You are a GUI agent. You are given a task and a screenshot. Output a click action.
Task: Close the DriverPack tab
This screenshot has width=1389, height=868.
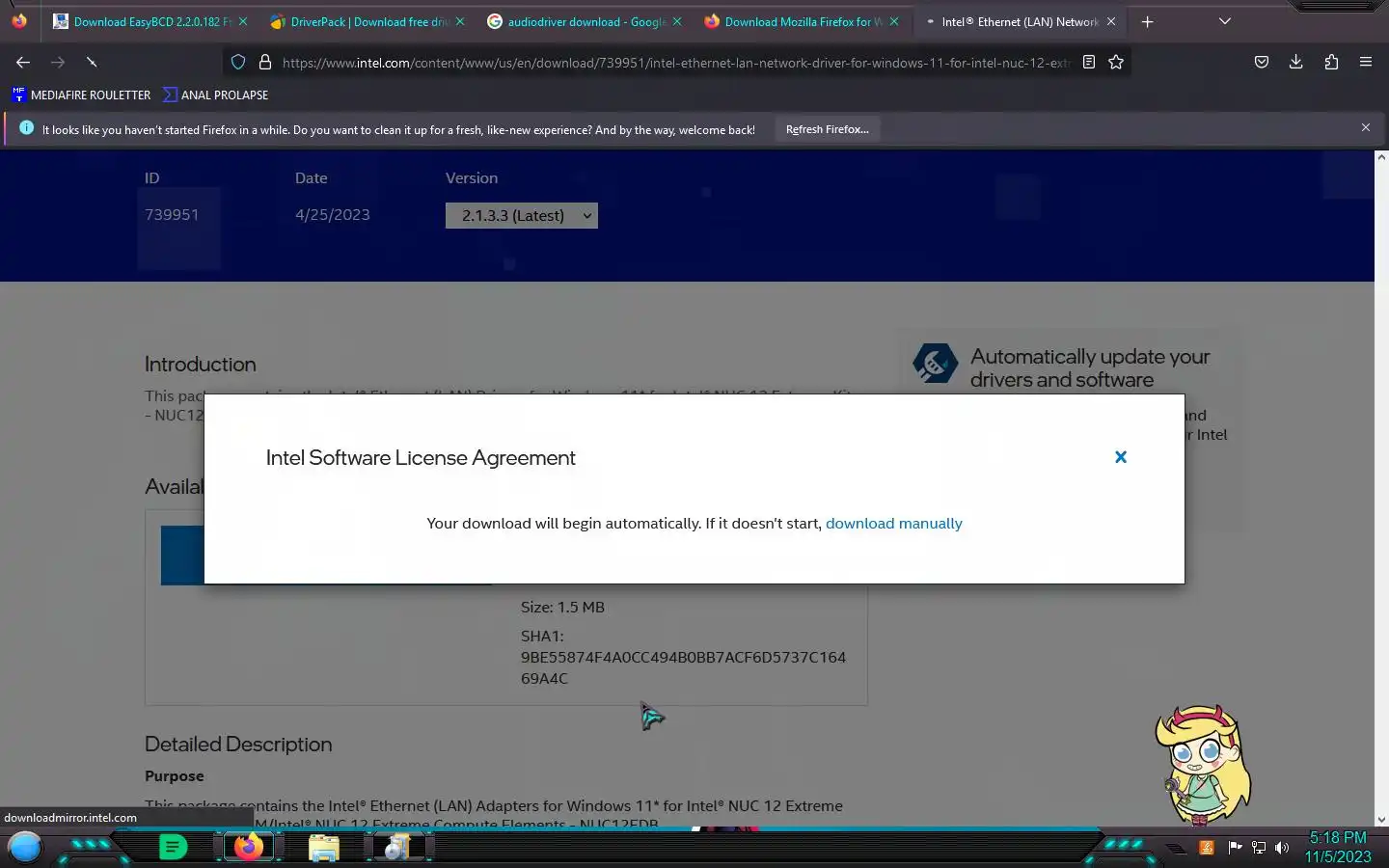[460, 21]
